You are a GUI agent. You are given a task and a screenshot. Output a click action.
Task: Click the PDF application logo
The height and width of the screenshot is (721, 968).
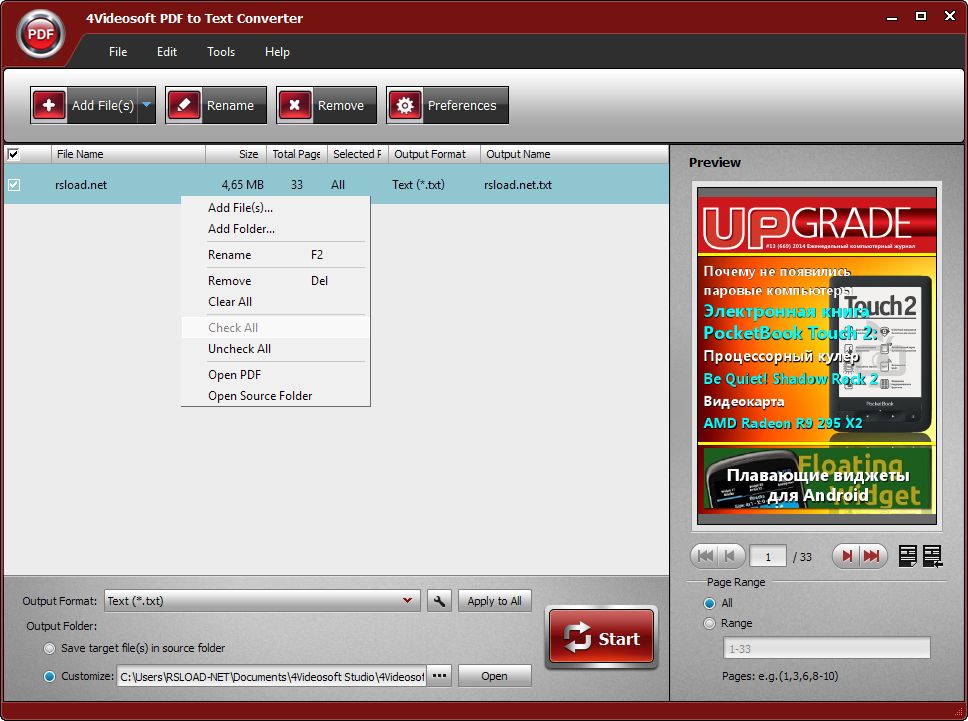(41, 35)
